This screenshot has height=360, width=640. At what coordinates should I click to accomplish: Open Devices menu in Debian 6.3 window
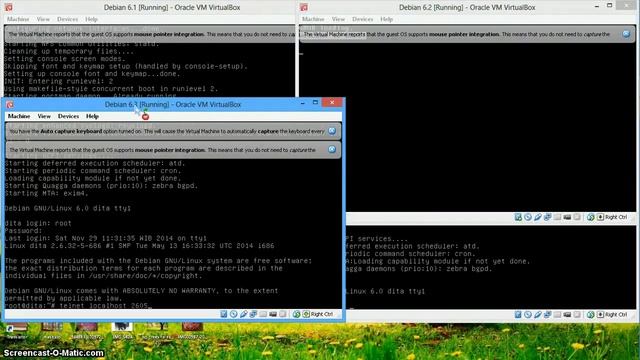tap(68, 116)
